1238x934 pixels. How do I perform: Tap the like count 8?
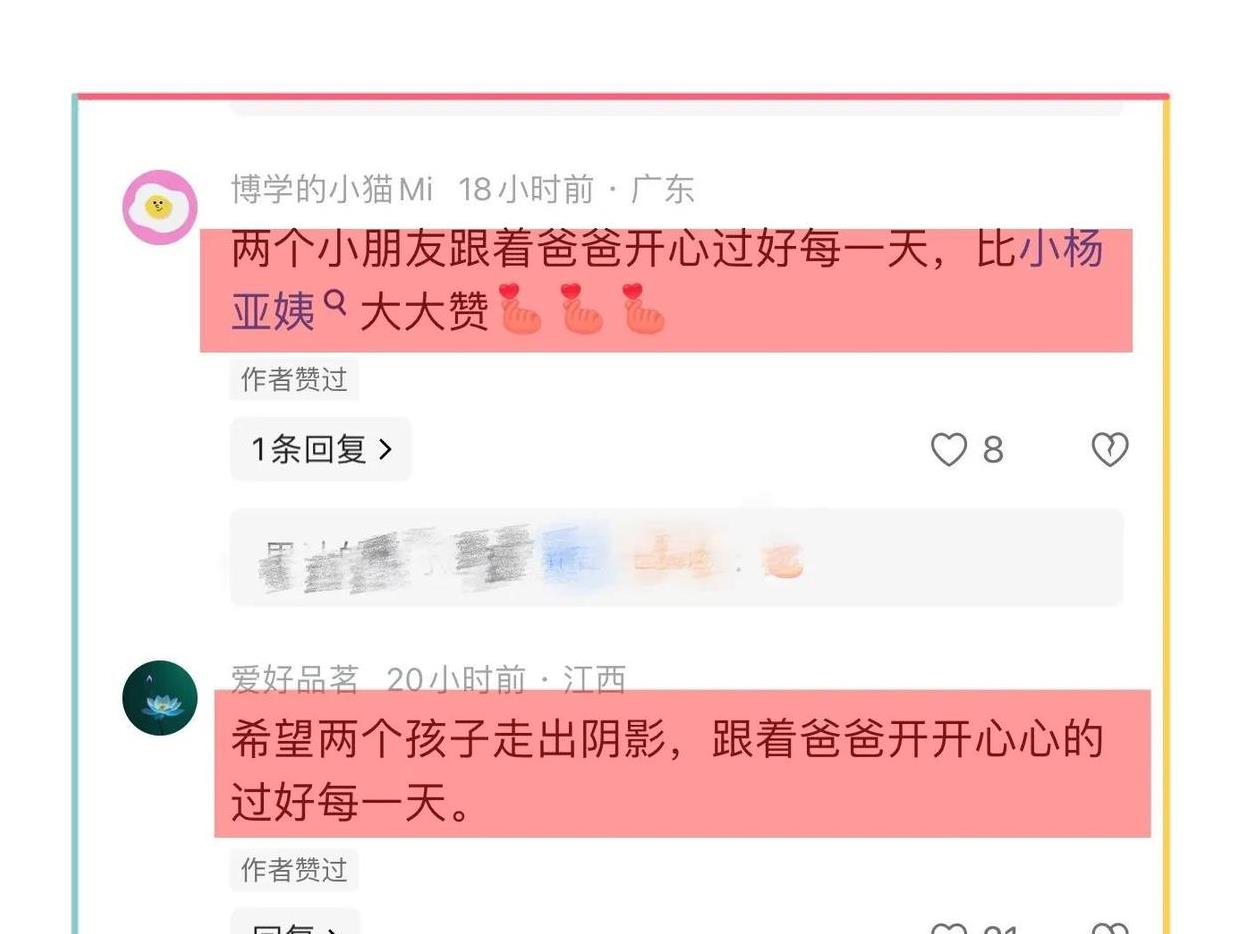[992, 450]
